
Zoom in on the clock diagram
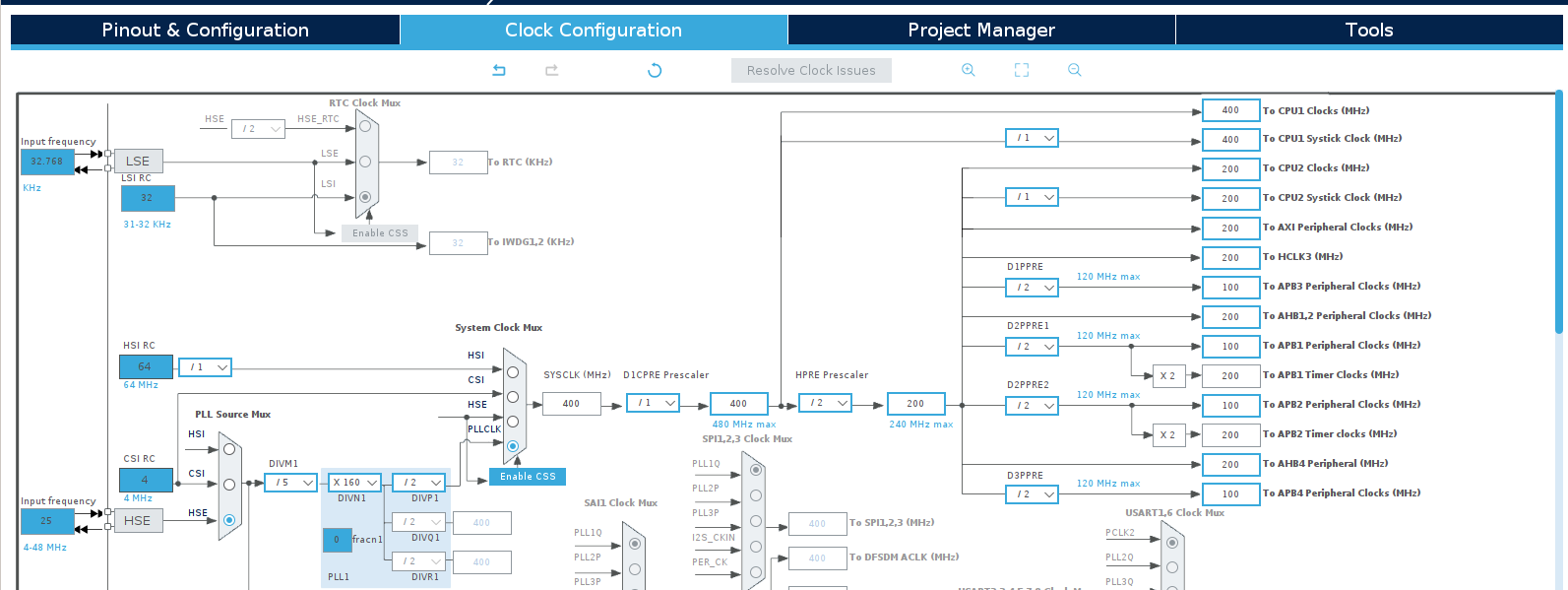coord(969,70)
